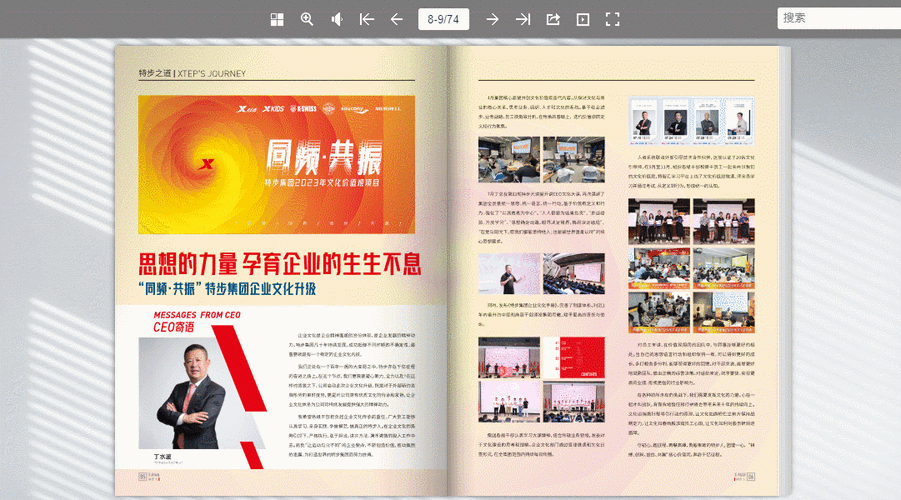Image resolution: width=901 pixels, height=500 pixels.
Task: Click the MESSAGES FROM CEO heading
Action: coord(197,315)
